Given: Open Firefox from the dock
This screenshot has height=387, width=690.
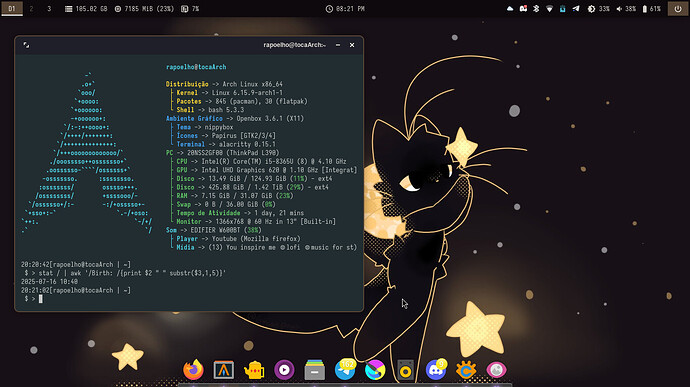Looking at the screenshot, I should 193,370.
